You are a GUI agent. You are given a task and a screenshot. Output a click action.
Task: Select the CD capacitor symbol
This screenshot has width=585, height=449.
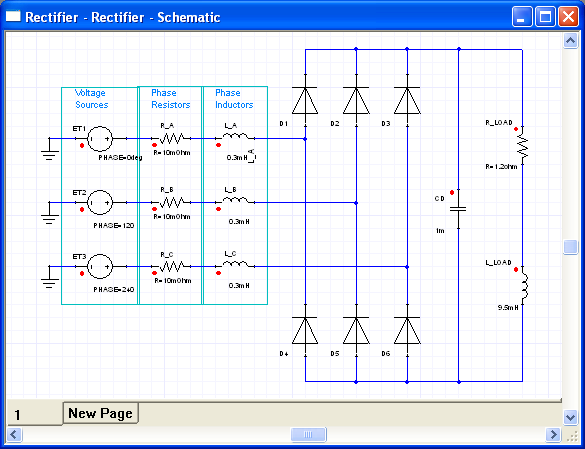(x=458, y=209)
